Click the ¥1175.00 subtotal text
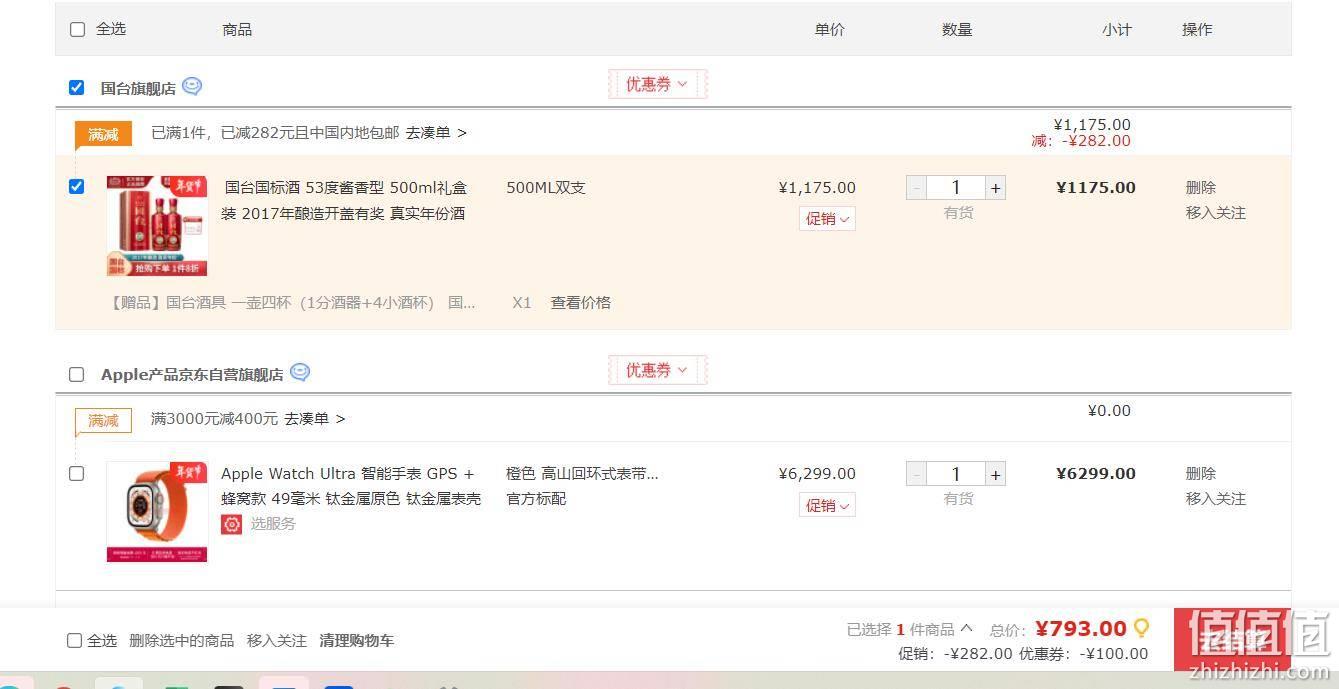Screen dimensions: 1339x689 click(1096, 187)
